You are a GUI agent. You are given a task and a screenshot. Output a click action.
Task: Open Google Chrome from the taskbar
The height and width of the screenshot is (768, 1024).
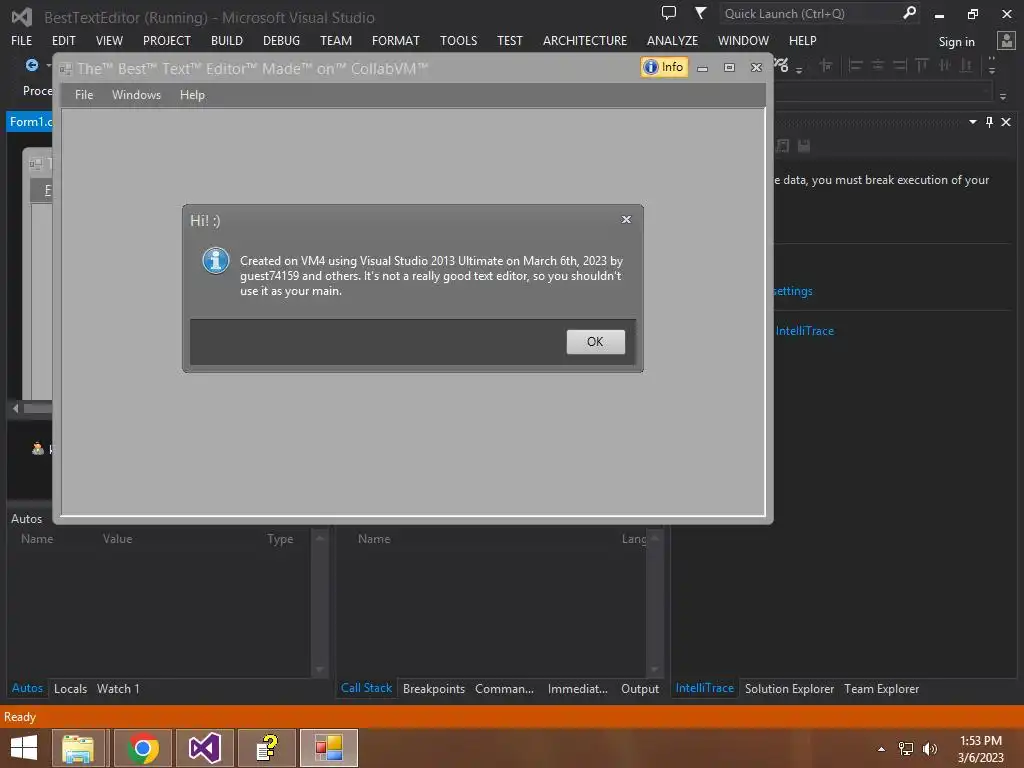click(143, 748)
